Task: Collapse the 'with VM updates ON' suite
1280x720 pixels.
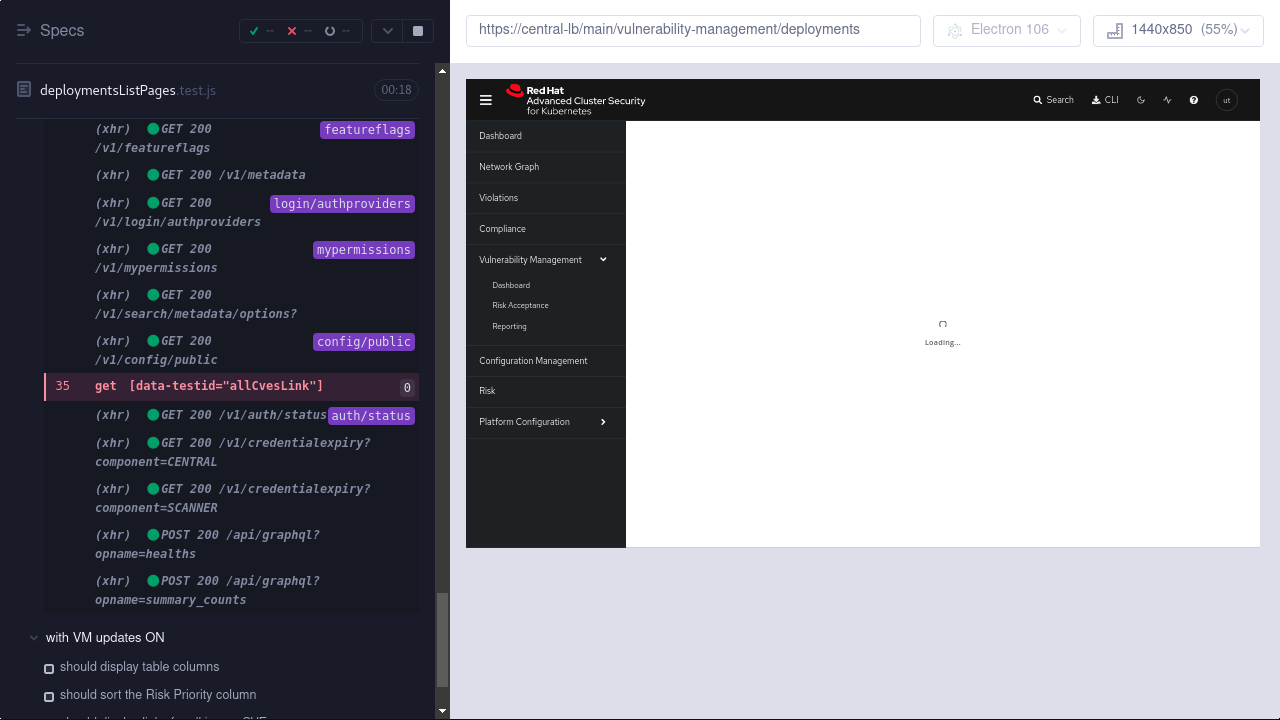Action: click(105, 638)
